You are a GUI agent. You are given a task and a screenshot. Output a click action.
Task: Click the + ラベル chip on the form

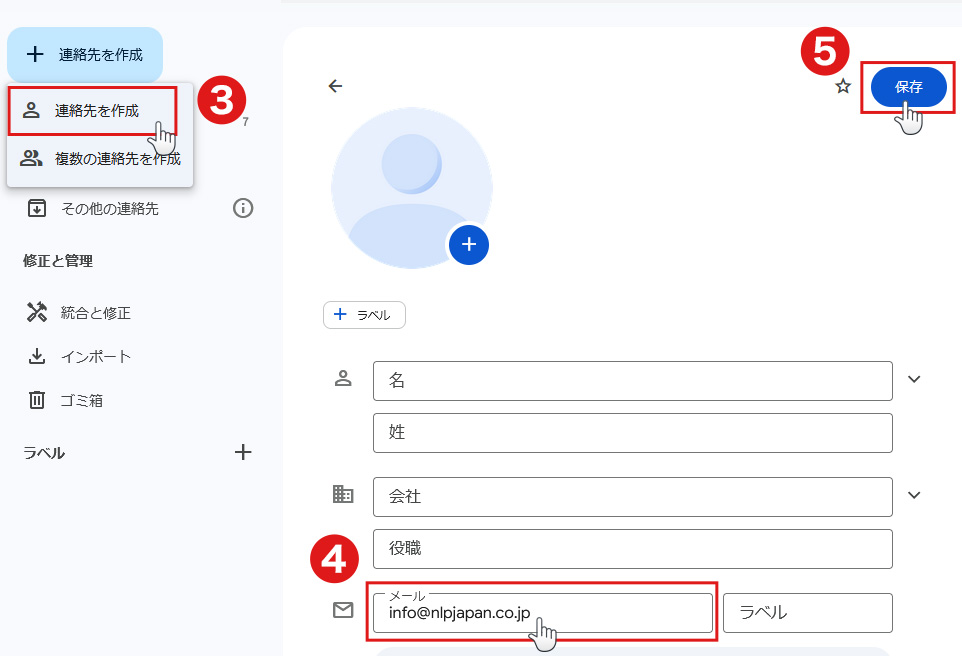(364, 314)
